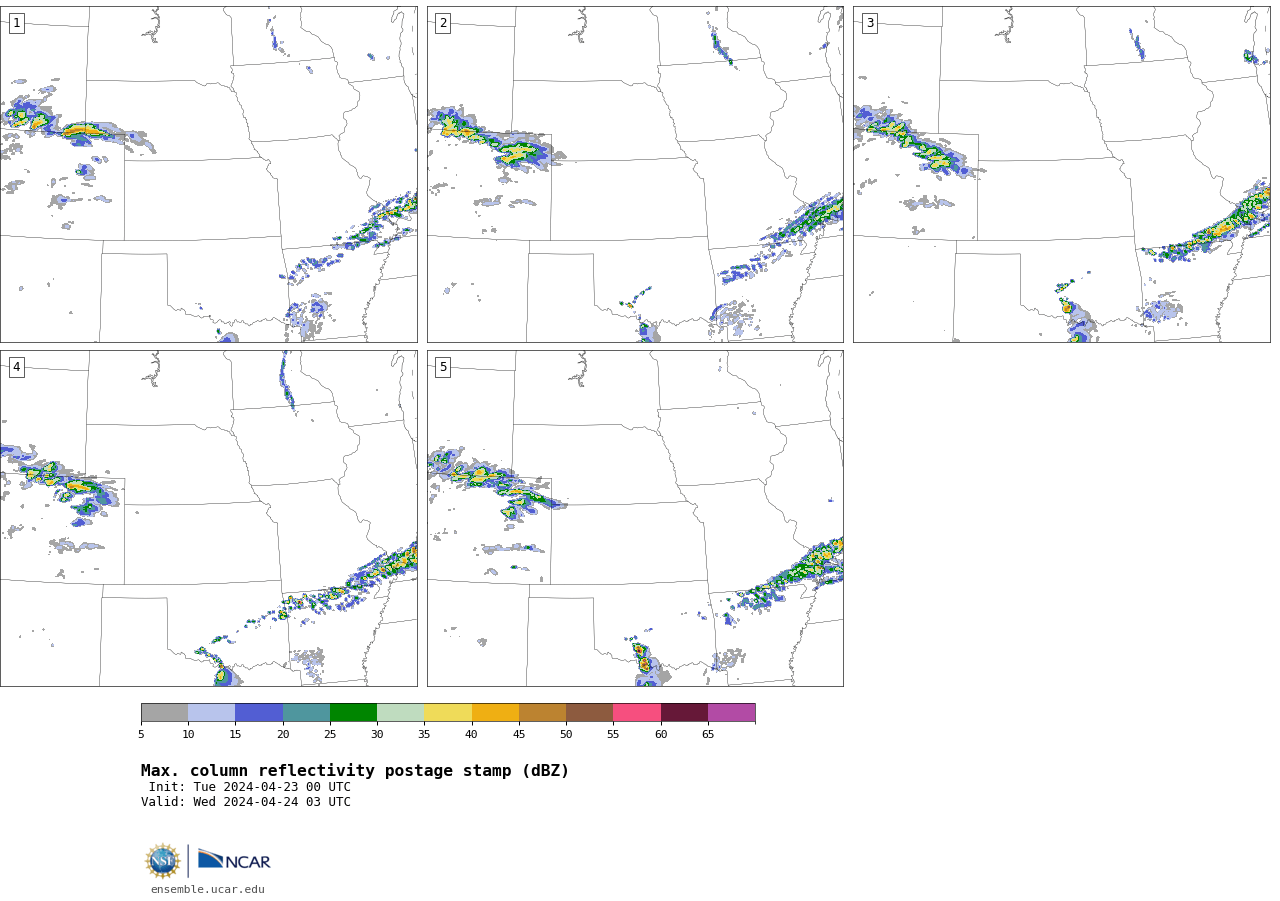Click the tan 45-50 dBZ swatch

(x=543, y=713)
